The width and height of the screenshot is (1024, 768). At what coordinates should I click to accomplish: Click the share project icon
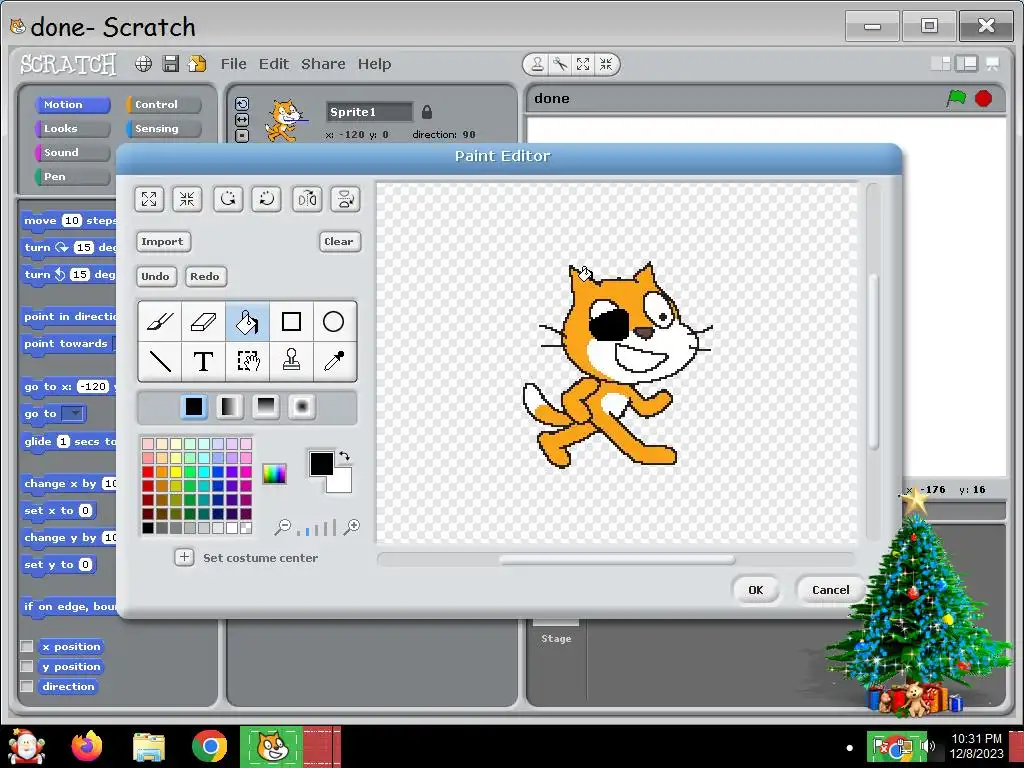tap(197, 64)
